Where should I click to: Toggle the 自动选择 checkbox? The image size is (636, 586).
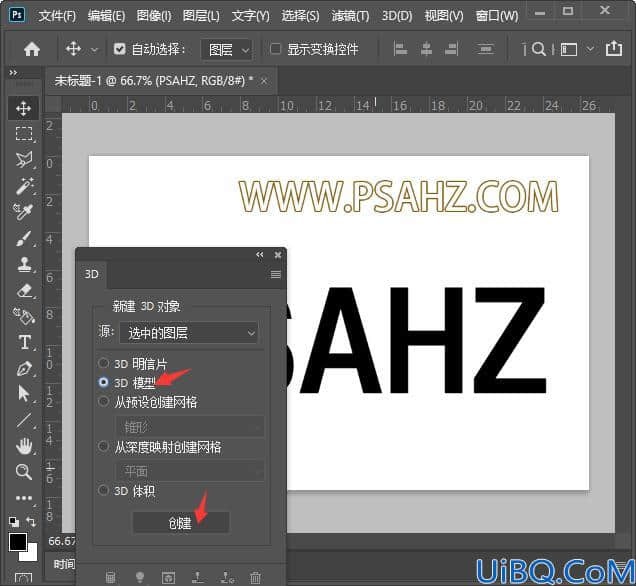tap(120, 49)
